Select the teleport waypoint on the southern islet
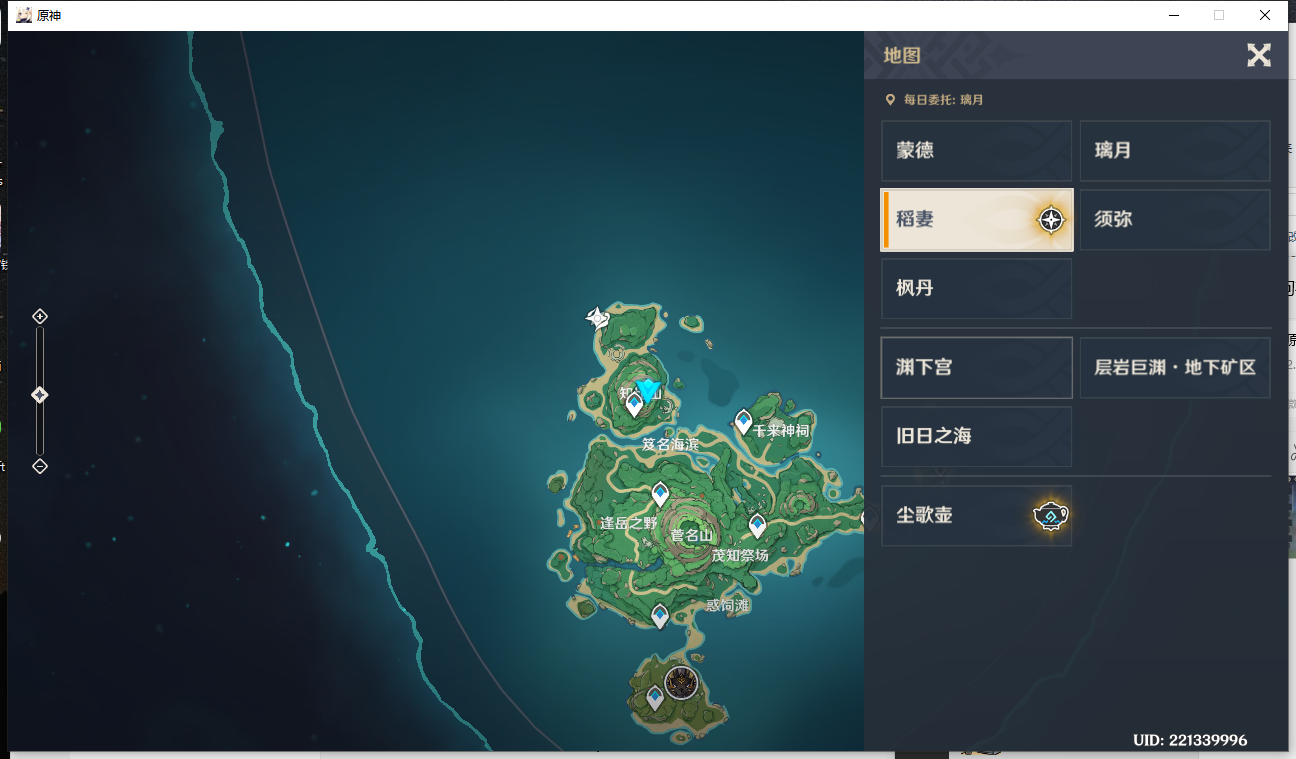The width and height of the screenshot is (1296, 759). click(x=655, y=698)
